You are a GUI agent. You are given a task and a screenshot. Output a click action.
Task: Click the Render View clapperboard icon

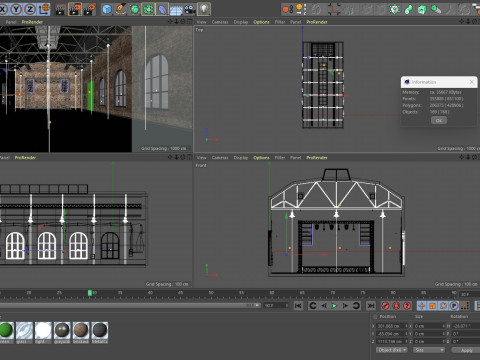tap(60, 9)
